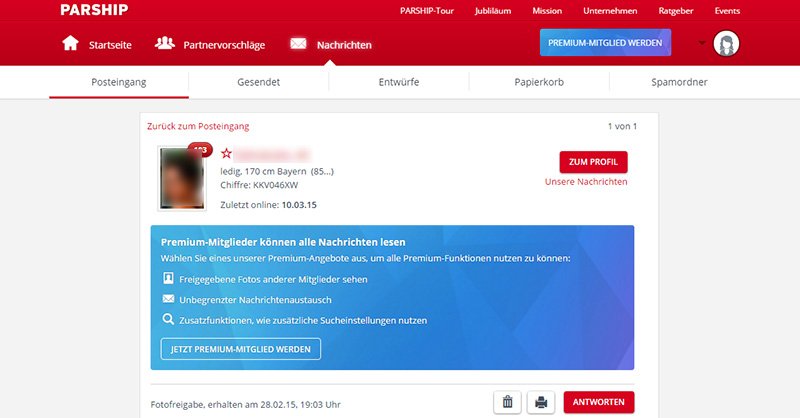
Task: Switch to the Entwürfe tab
Action: (x=399, y=82)
